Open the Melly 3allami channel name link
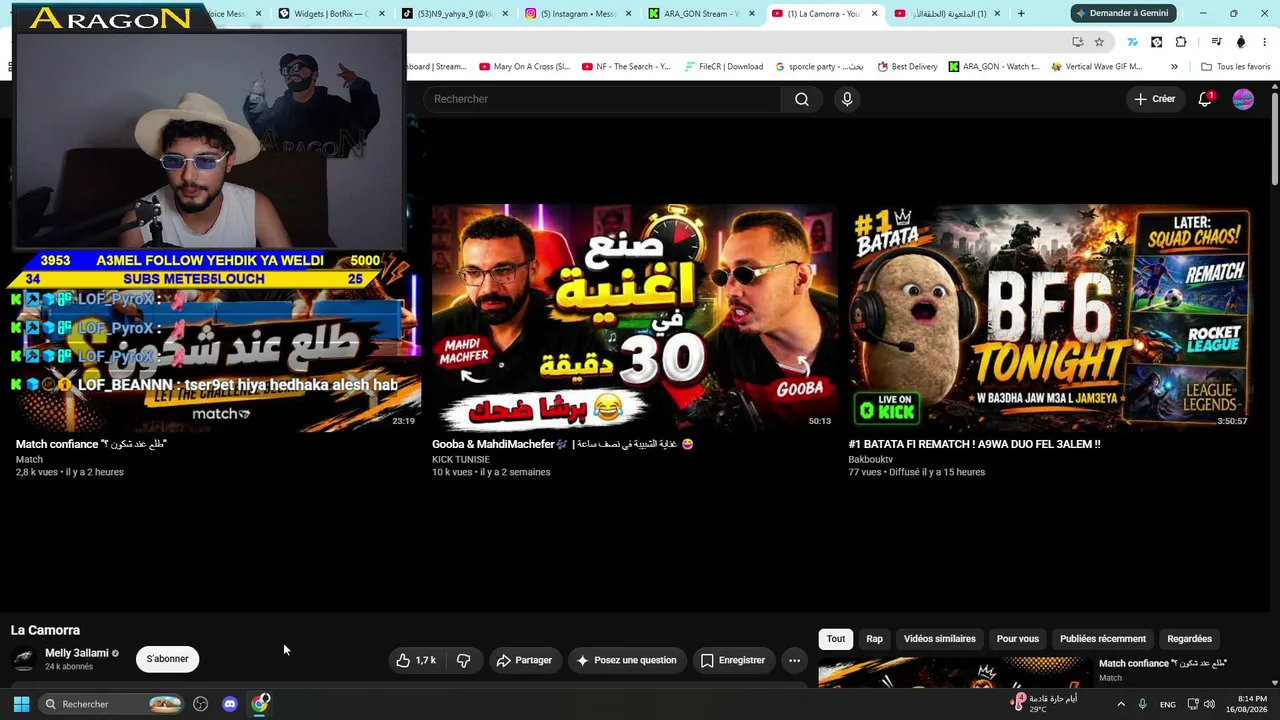 click(77, 653)
